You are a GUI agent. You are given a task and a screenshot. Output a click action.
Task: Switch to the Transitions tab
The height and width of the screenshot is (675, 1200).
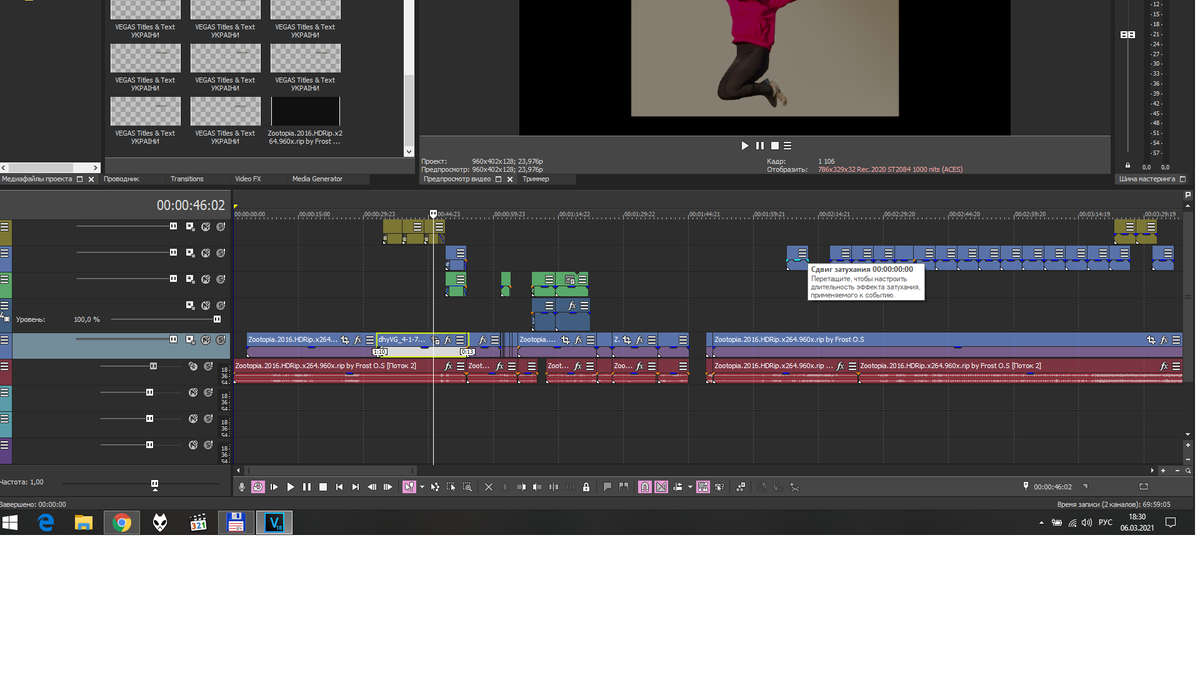187,179
